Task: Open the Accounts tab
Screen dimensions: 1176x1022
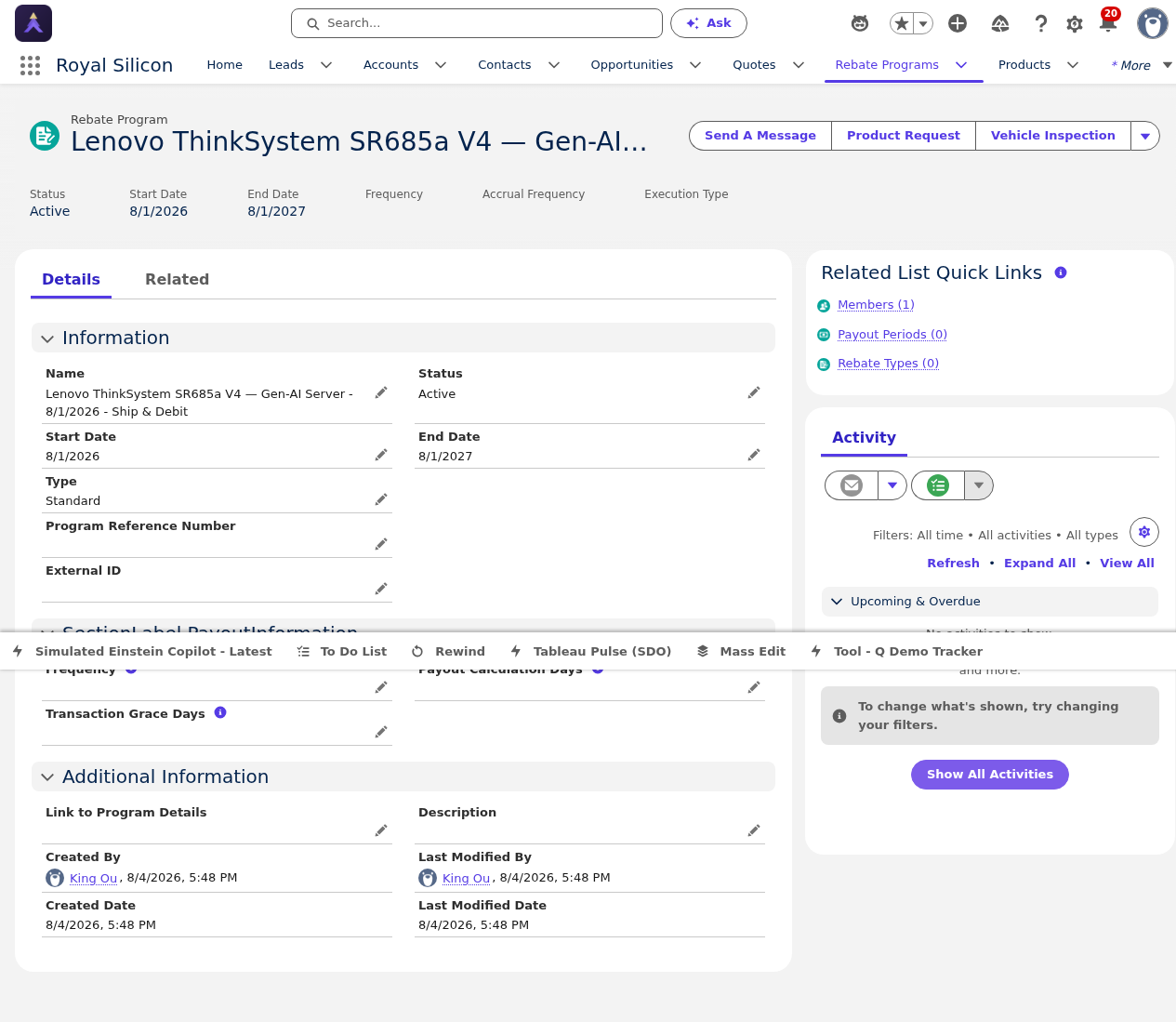Action: click(390, 65)
